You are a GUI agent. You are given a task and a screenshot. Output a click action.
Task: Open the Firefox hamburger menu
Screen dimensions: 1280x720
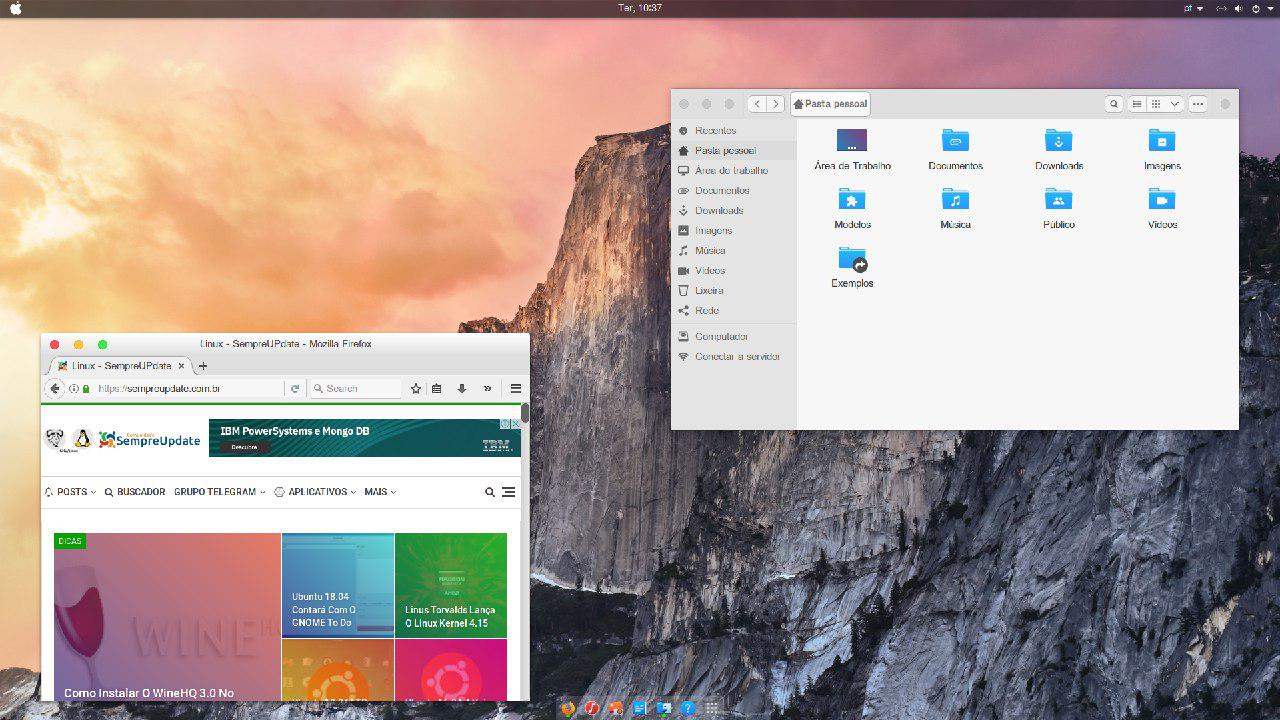point(515,388)
